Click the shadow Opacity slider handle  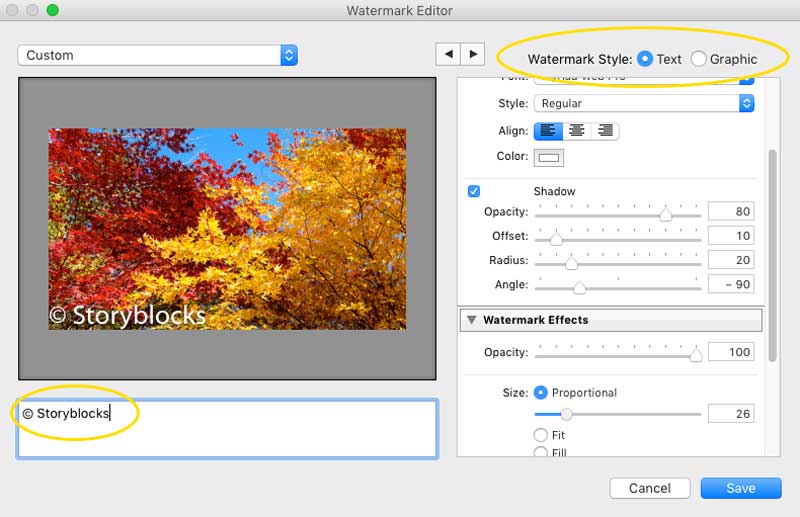point(665,213)
